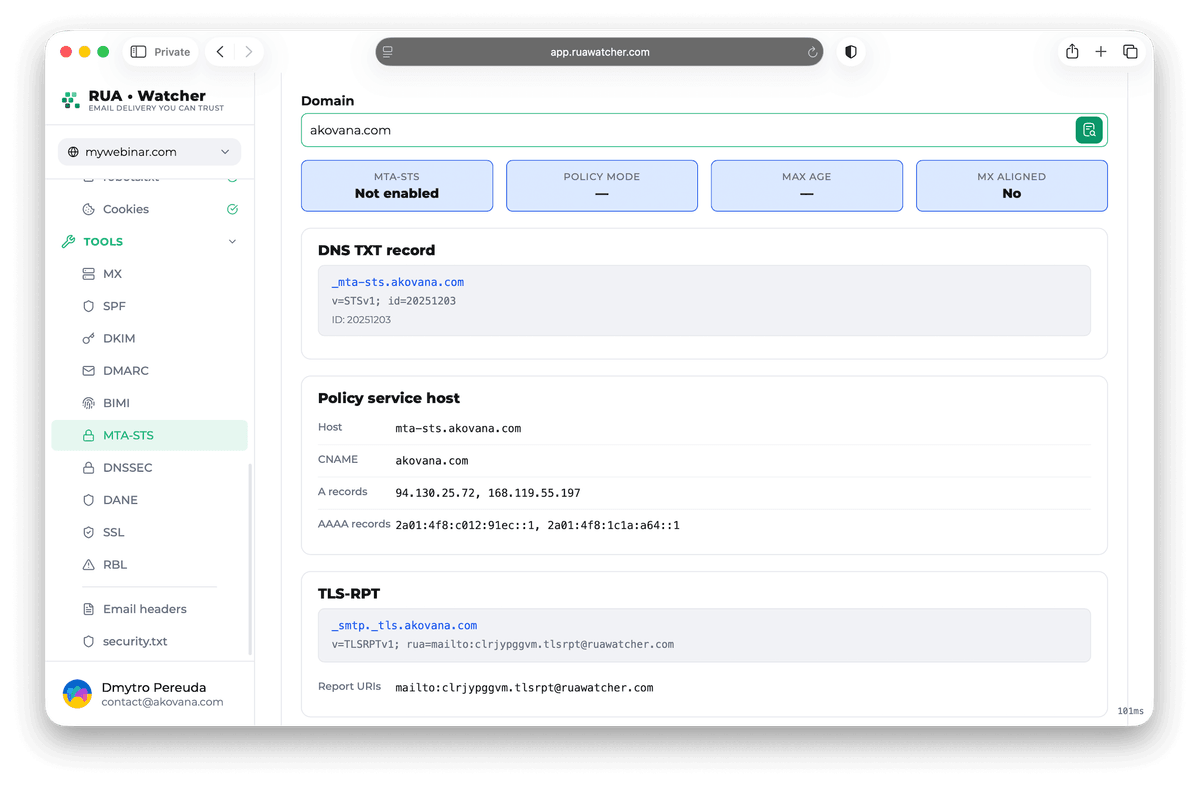Select the AAAA records value
Screen dimensions: 1199x786
(x=538, y=525)
